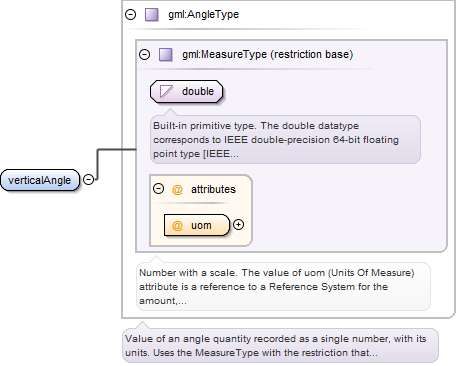The width and height of the screenshot is (457, 366).
Task: Click the purple gml:MeasureType type icon
Action: [x=166, y=55]
